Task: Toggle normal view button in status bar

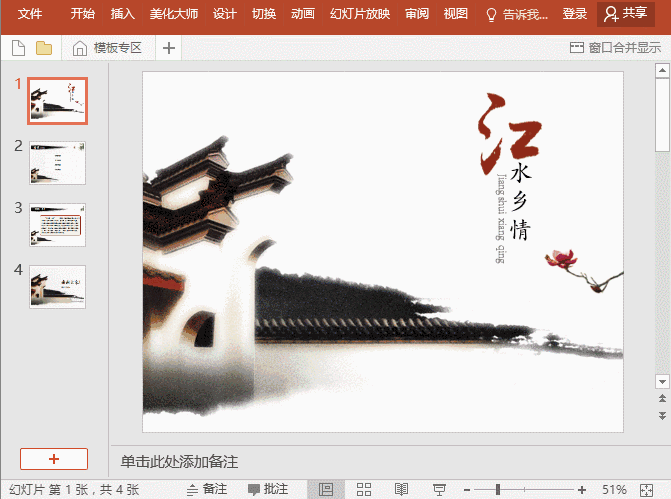Action: pos(325,489)
